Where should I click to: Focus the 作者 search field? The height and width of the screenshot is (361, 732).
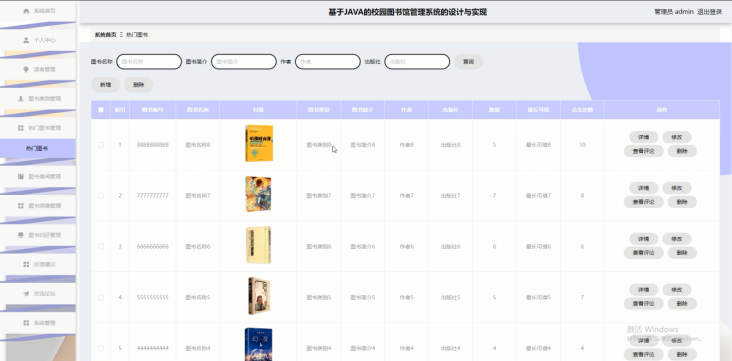tap(328, 62)
